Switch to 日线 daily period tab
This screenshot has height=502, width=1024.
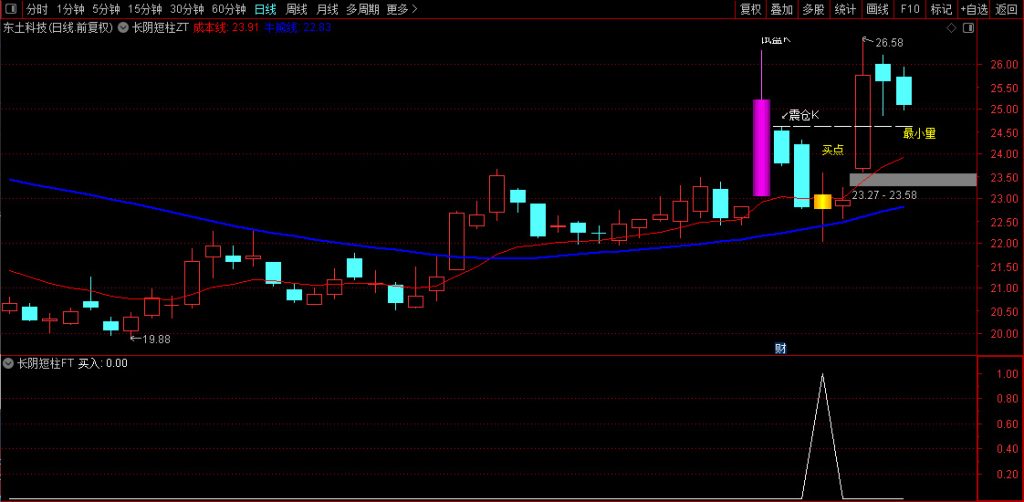(x=265, y=9)
